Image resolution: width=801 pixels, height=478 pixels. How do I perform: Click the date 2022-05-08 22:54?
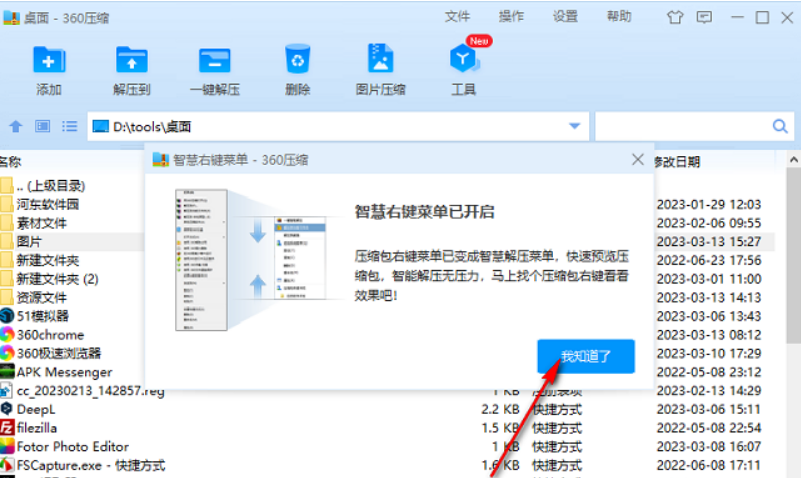[x=709, y=428]
